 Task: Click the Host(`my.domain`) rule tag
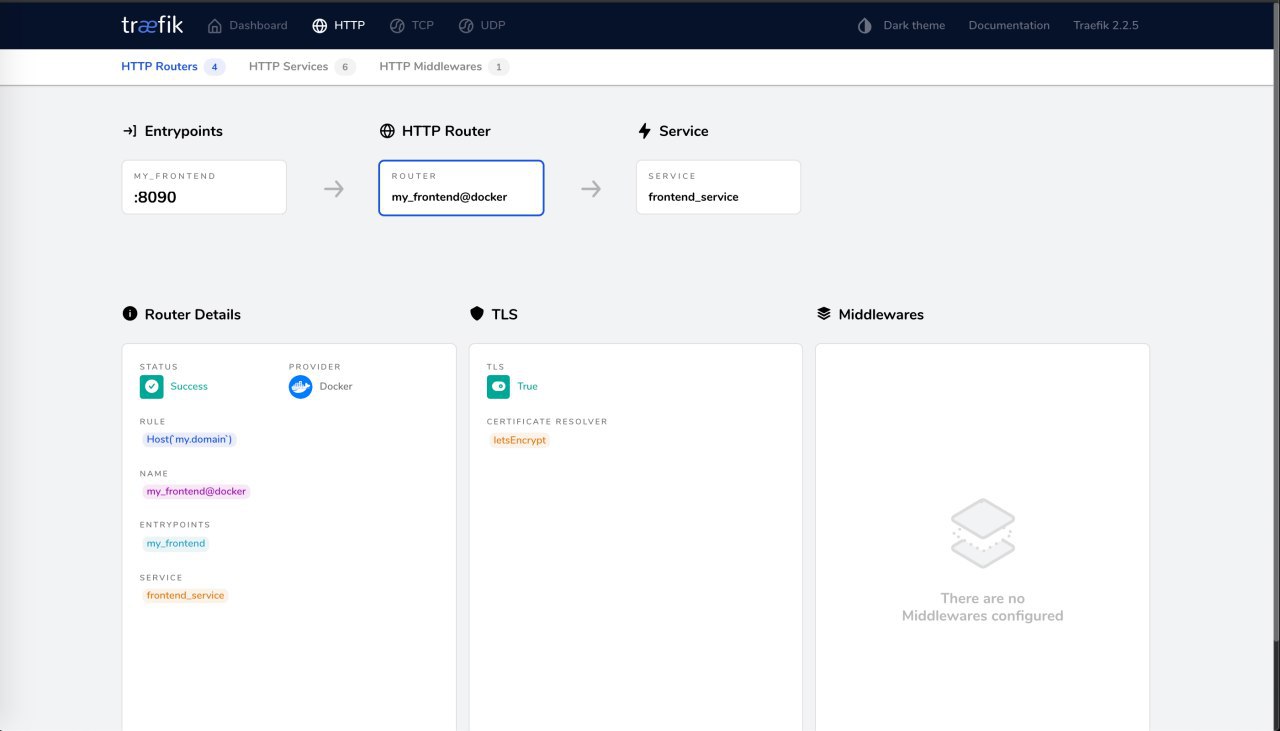(189, 439)
